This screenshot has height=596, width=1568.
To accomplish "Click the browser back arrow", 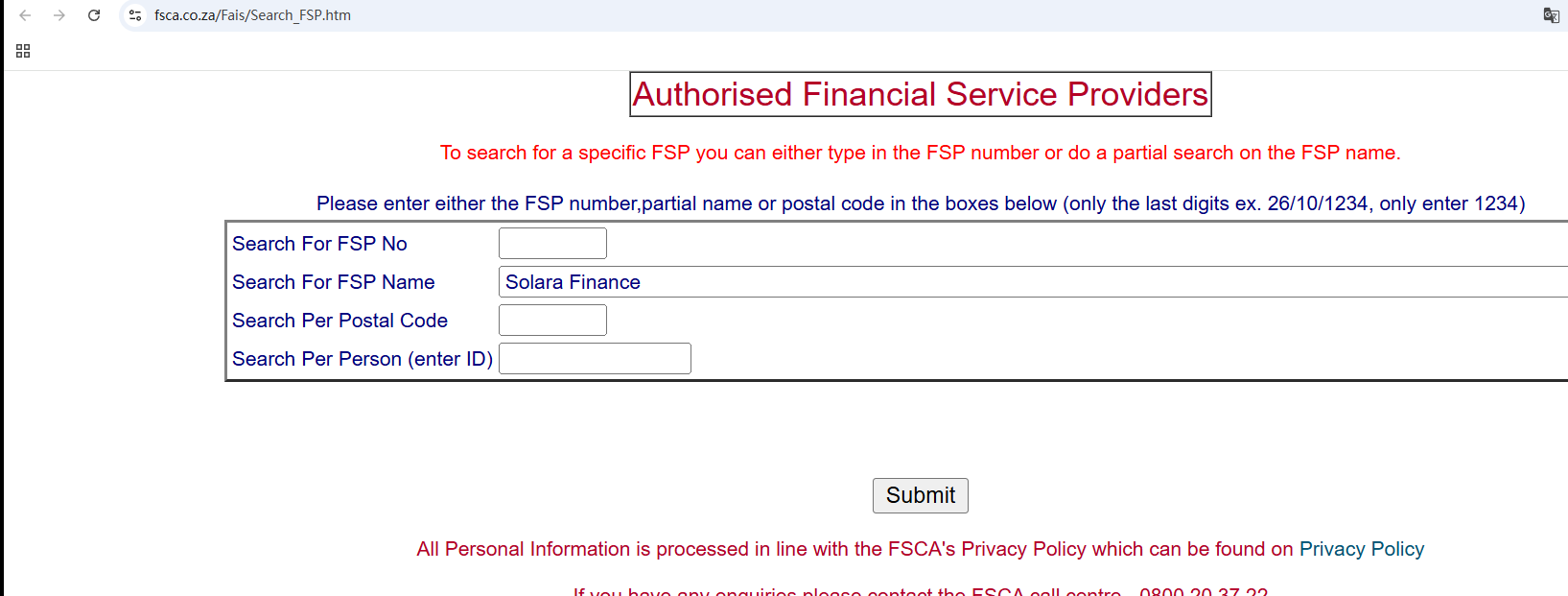I will click(25, 15).
